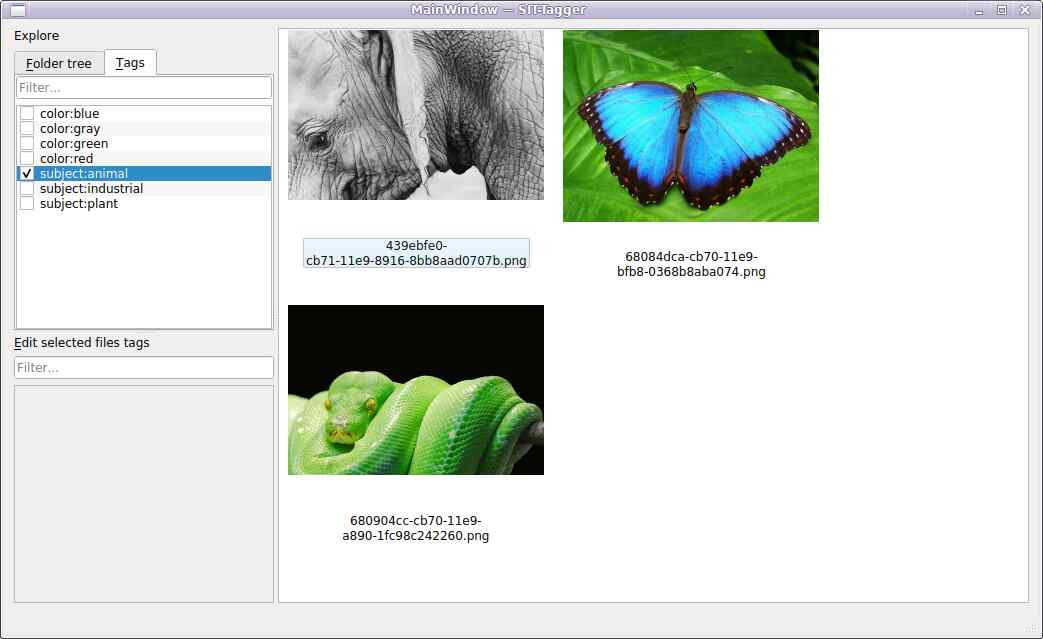
Task: Click the Filter field under Edit selected files tags
Action: [143, 367]
